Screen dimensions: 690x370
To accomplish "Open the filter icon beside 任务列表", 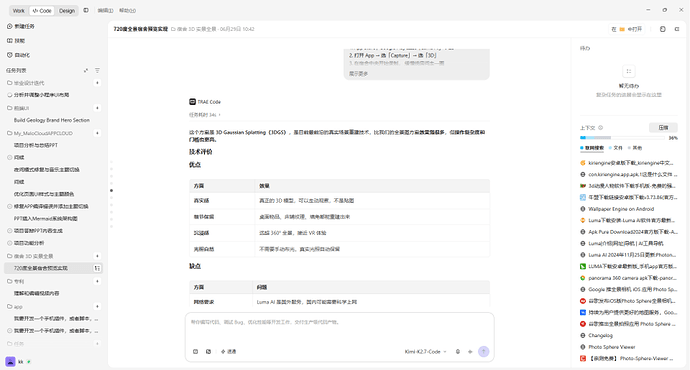I will coord(97,70).
